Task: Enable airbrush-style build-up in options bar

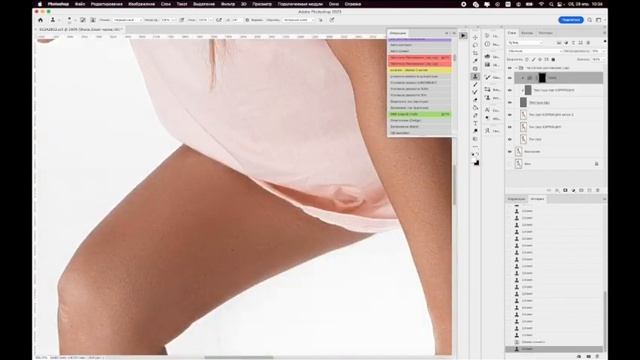Action: click(x=219, y=20)
